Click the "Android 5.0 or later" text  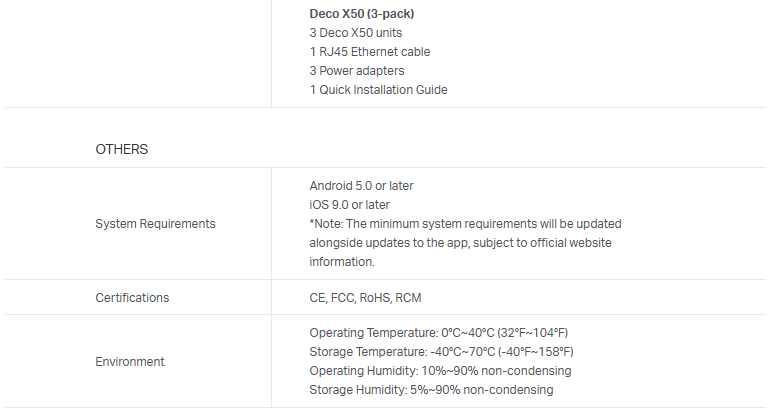pyautogui.click(x=361, y=186)
